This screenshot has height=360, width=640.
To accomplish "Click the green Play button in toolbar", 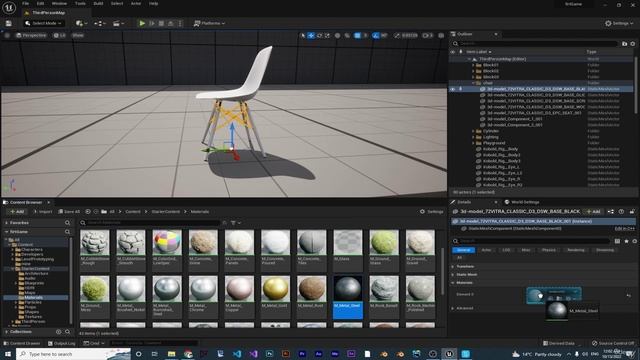I will click(x=142, y=23).
